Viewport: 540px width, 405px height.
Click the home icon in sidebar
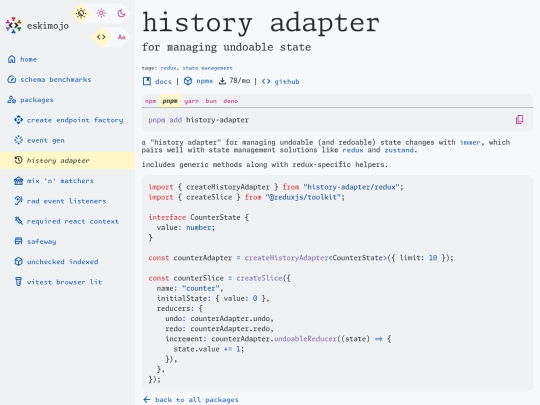coord(12,59)
